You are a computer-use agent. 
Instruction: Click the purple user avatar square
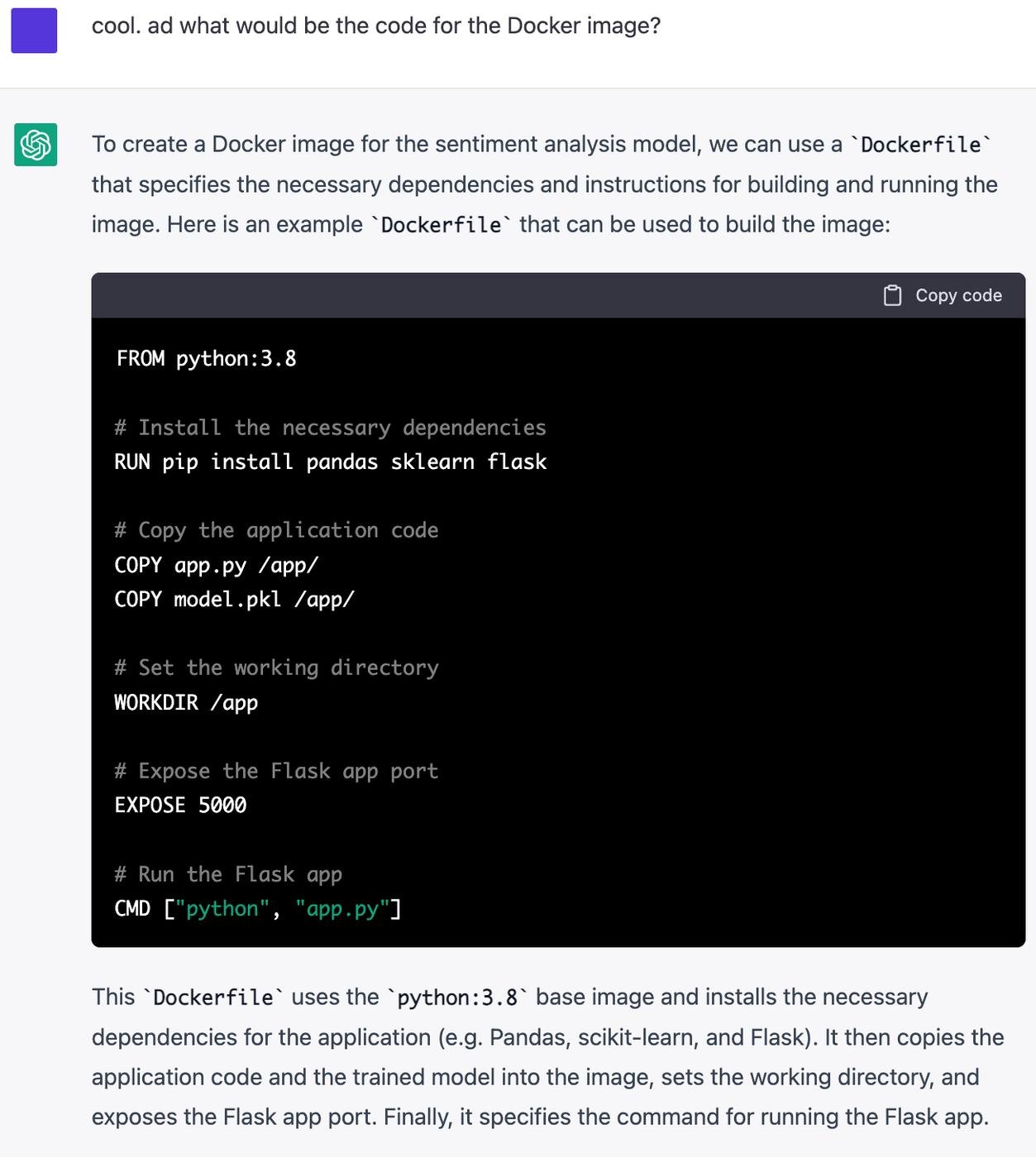[34, 31]
